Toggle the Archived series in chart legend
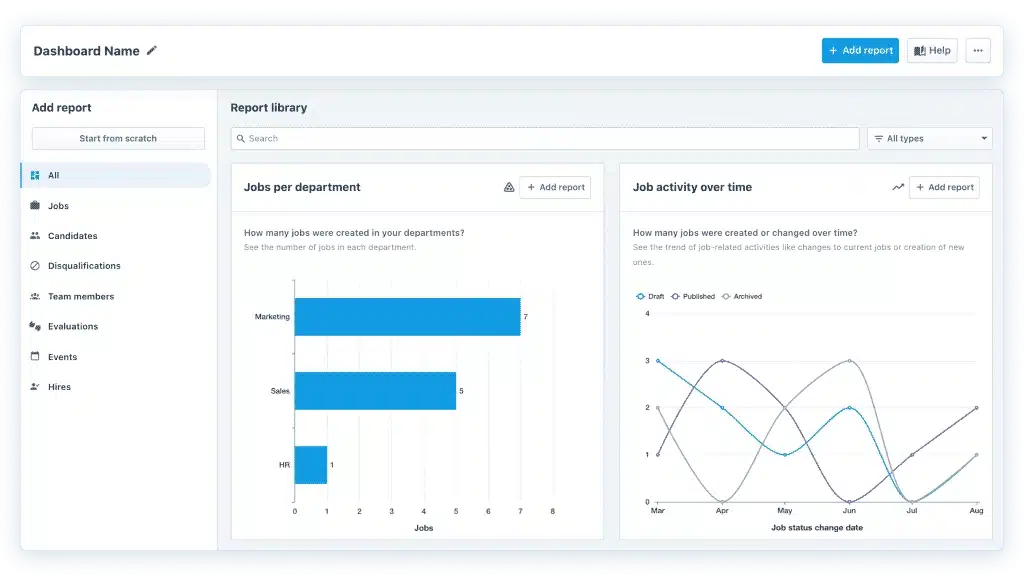Image resolution: width=1024 pixels, height=576 pixels. 742,297
